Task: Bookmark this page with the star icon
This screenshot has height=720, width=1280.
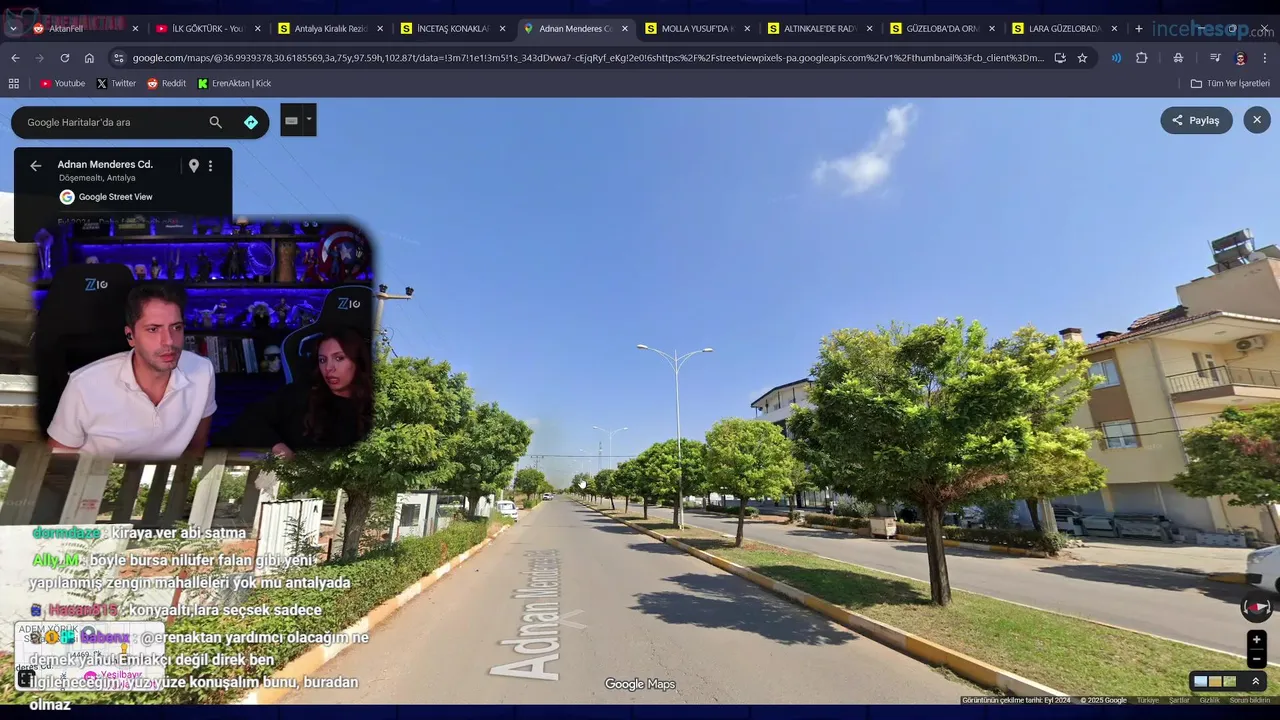Action: 1082,58
